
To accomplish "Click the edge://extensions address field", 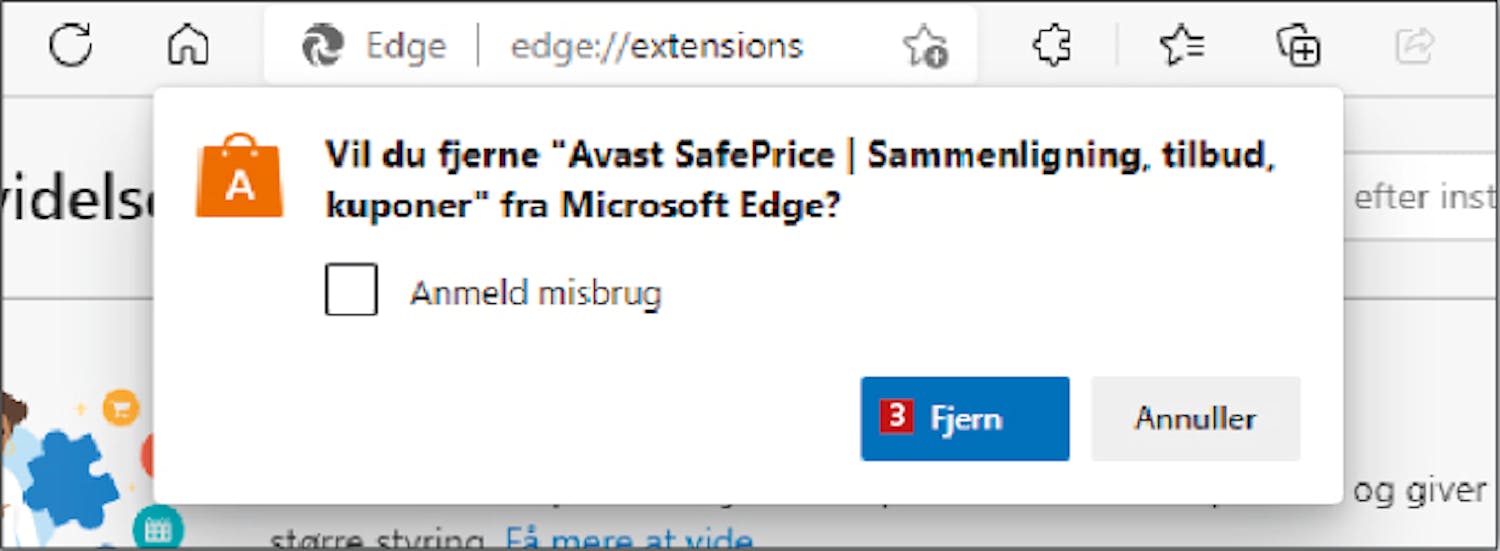I will pos(656,46).
